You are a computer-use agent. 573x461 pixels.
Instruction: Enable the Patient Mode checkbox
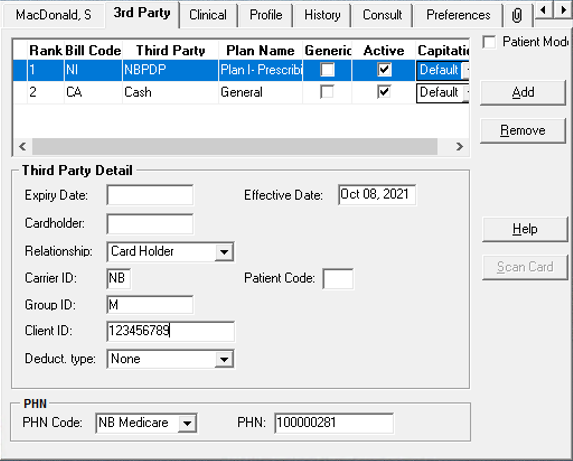click(x=489, y=42)
